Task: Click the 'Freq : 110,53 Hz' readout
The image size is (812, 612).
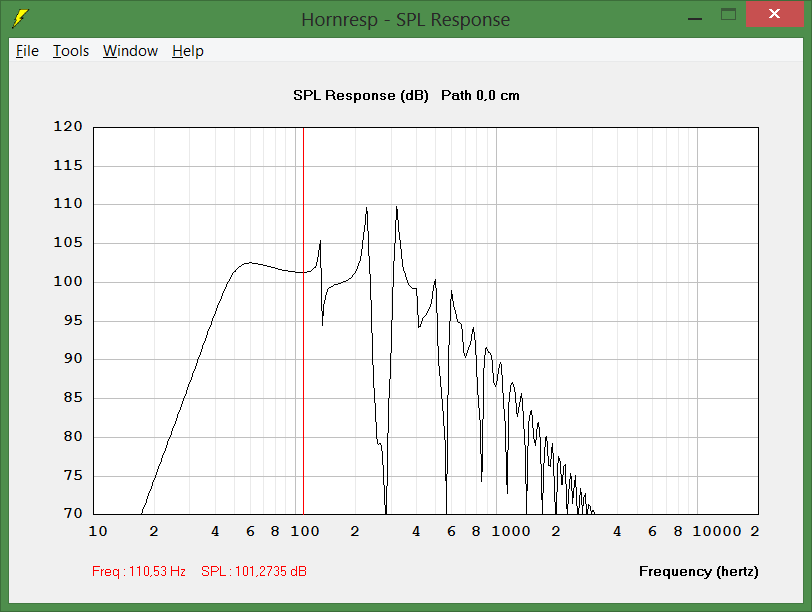Action: click(x=139, y=571)
